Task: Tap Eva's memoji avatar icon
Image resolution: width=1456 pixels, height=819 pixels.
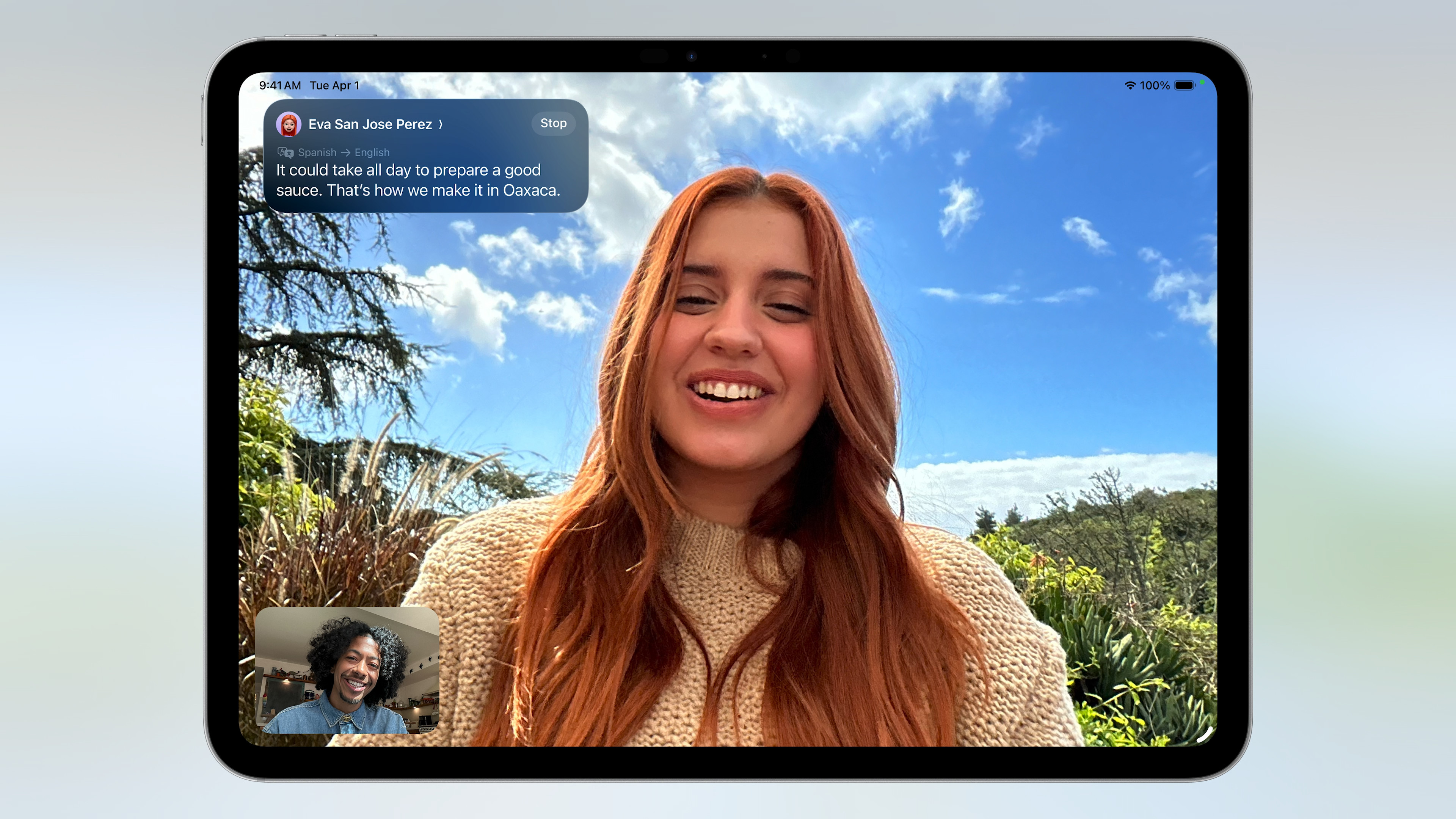Action: (288, 124)
